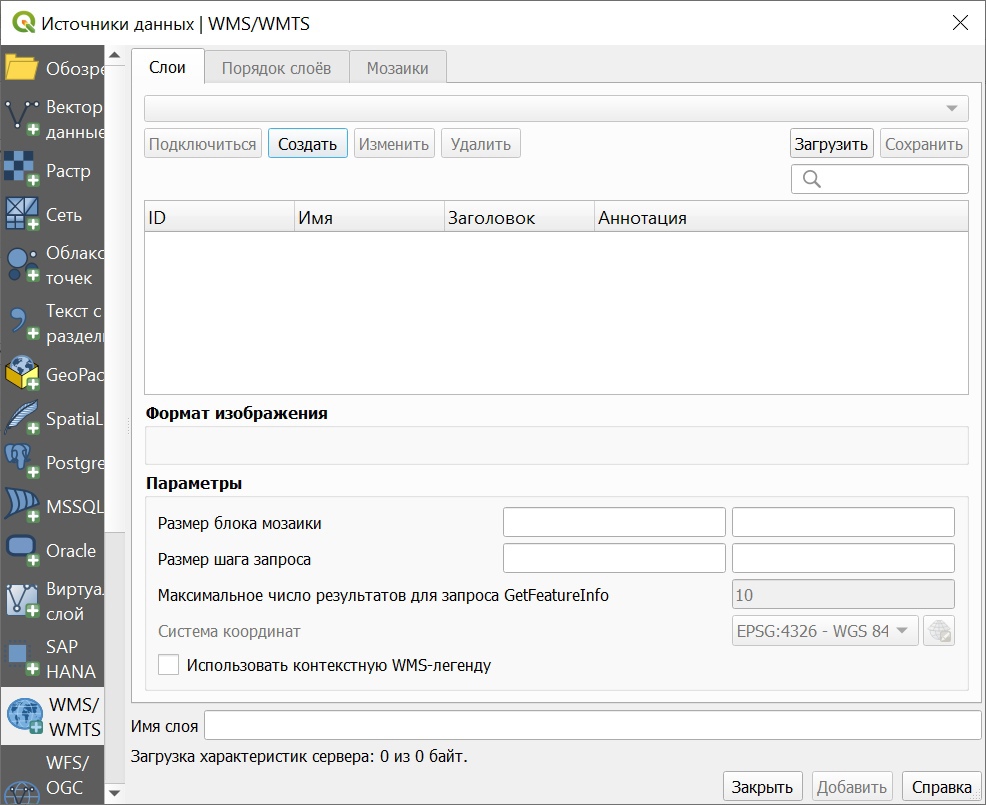Select the Vector data source icon
Screen dimensions: 986x805
22,118
